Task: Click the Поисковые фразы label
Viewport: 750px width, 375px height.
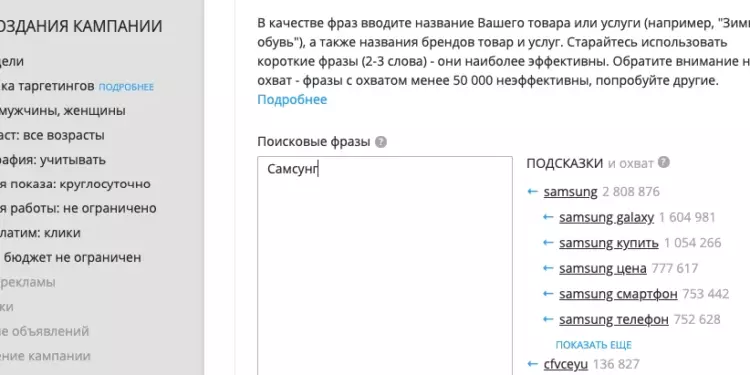Action: pyautogui.click(x=314, y=142)
